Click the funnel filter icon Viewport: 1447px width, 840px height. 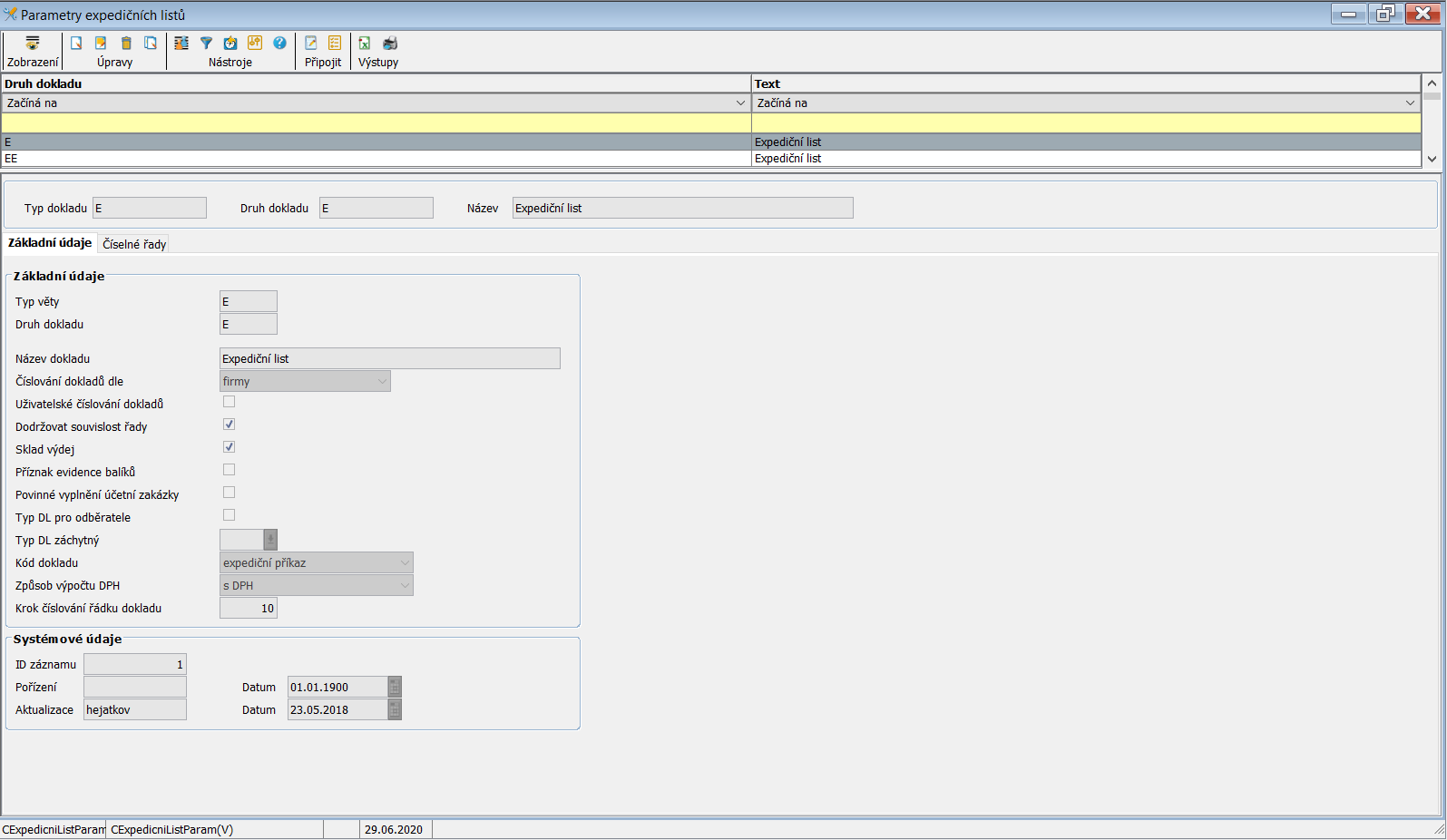(x=206, y=44)
